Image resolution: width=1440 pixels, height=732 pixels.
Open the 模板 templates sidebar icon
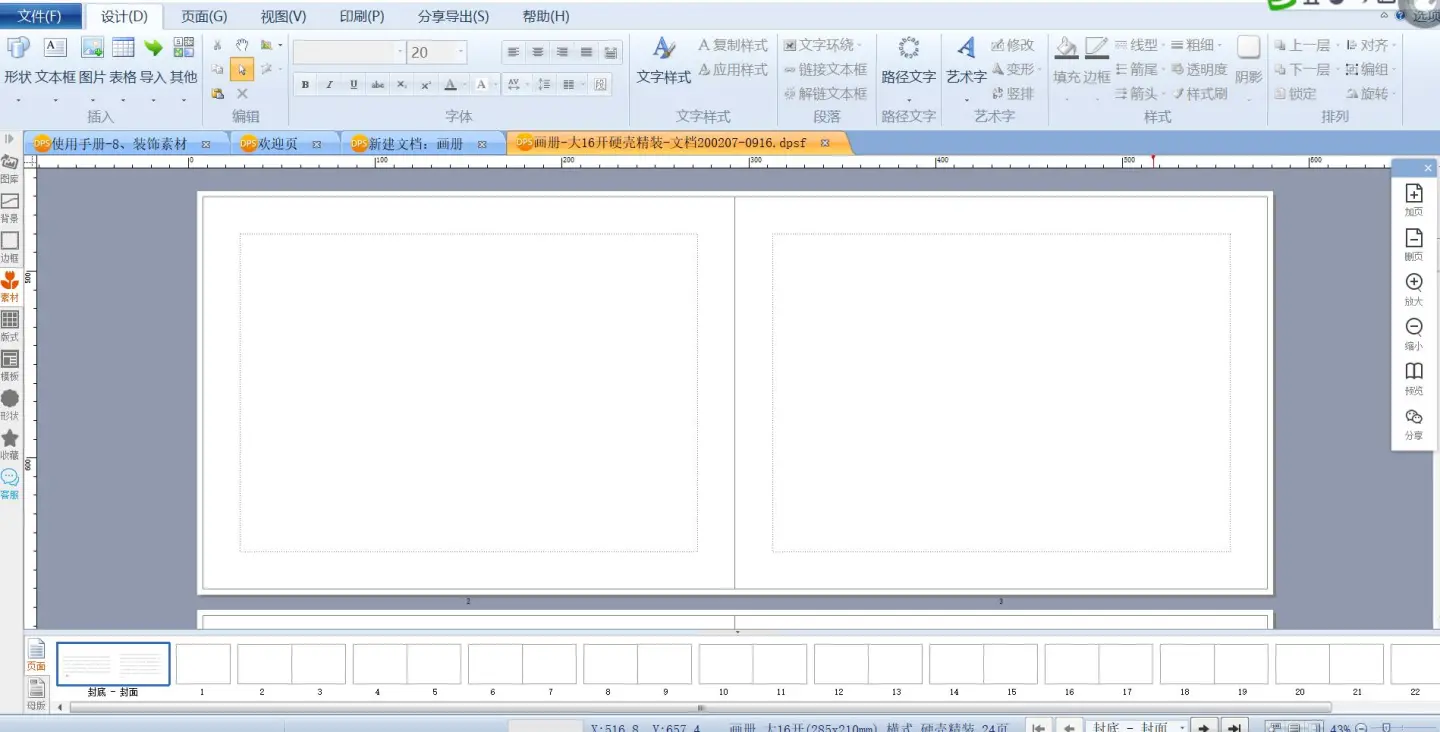point(10,364)
